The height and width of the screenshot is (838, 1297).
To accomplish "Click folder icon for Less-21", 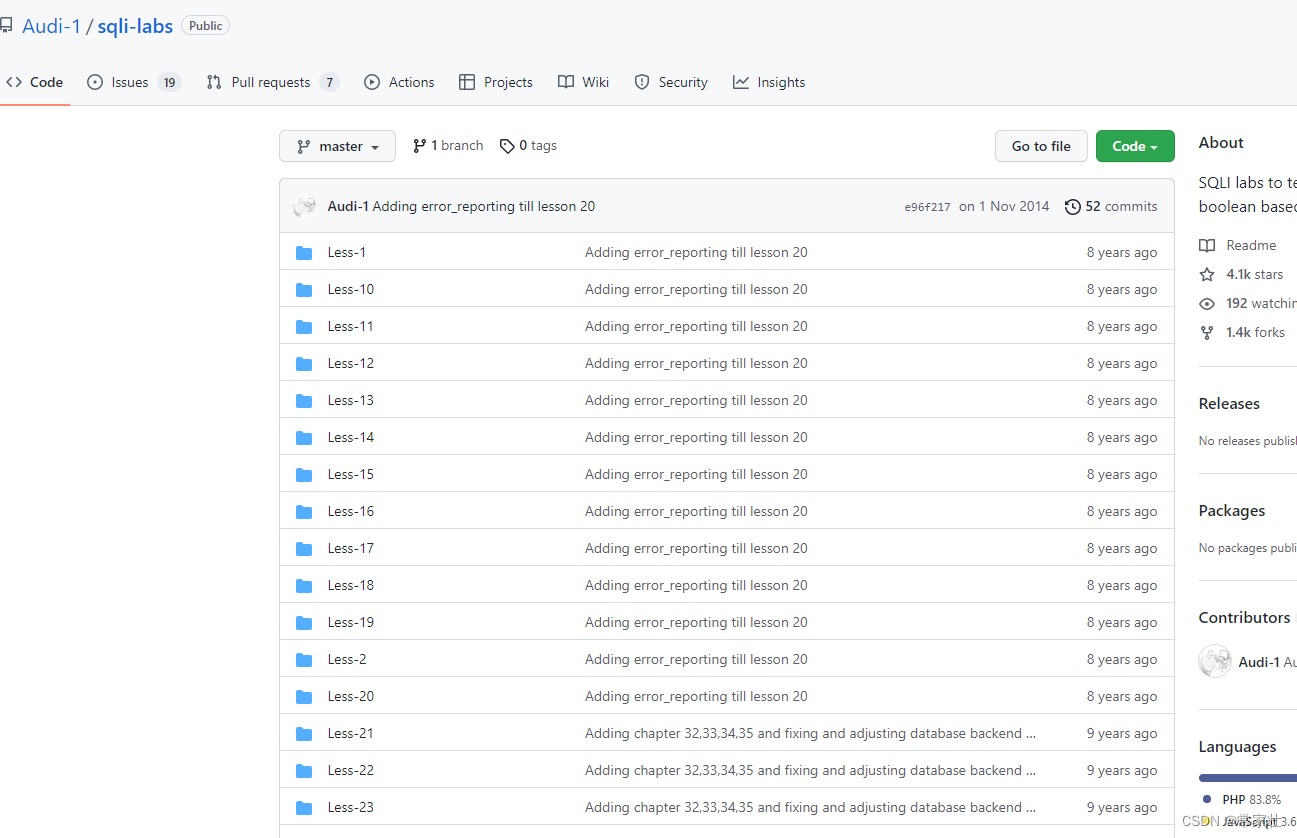I will pos(304,734).
